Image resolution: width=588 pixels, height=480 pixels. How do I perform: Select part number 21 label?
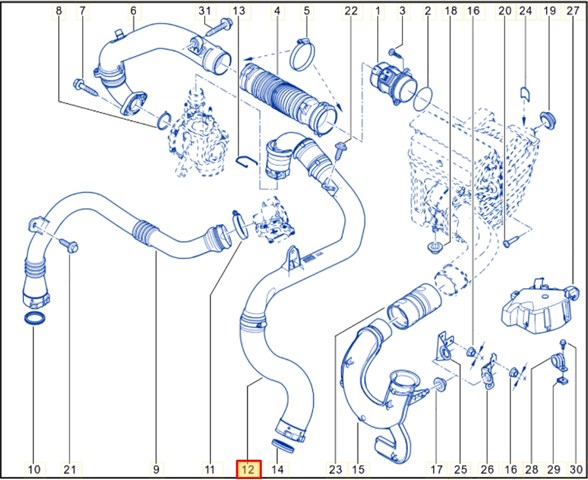tap(70, 469)
